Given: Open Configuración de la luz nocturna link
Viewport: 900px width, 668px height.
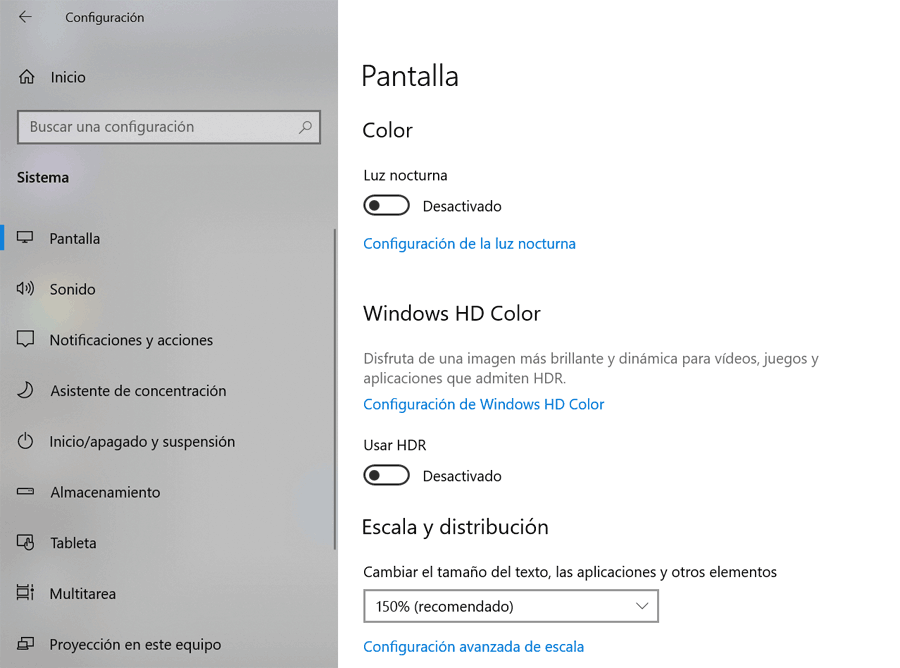Looking at the screenshot, I should 470,244.
